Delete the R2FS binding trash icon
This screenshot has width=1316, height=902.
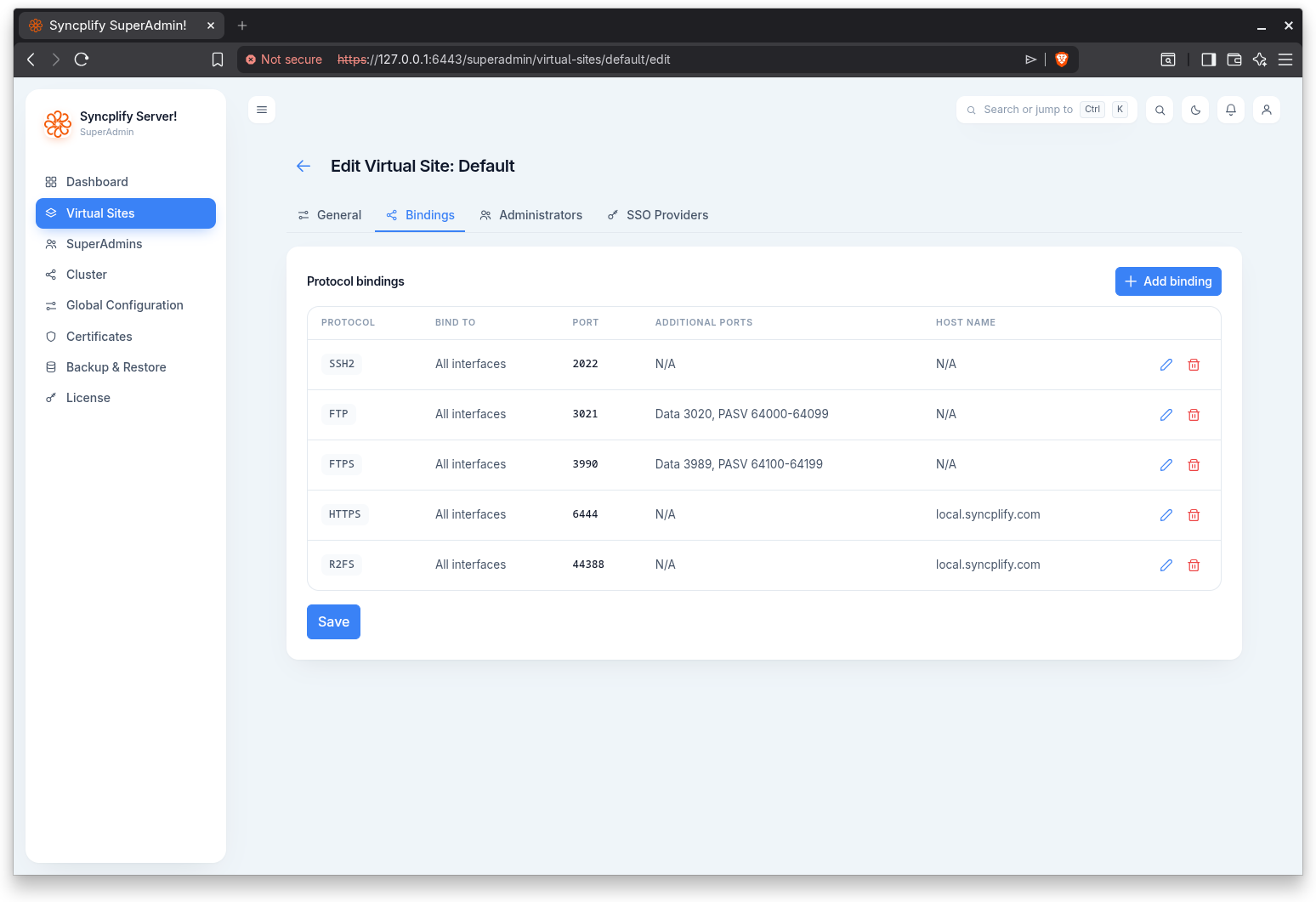[x=1194, y=565]
